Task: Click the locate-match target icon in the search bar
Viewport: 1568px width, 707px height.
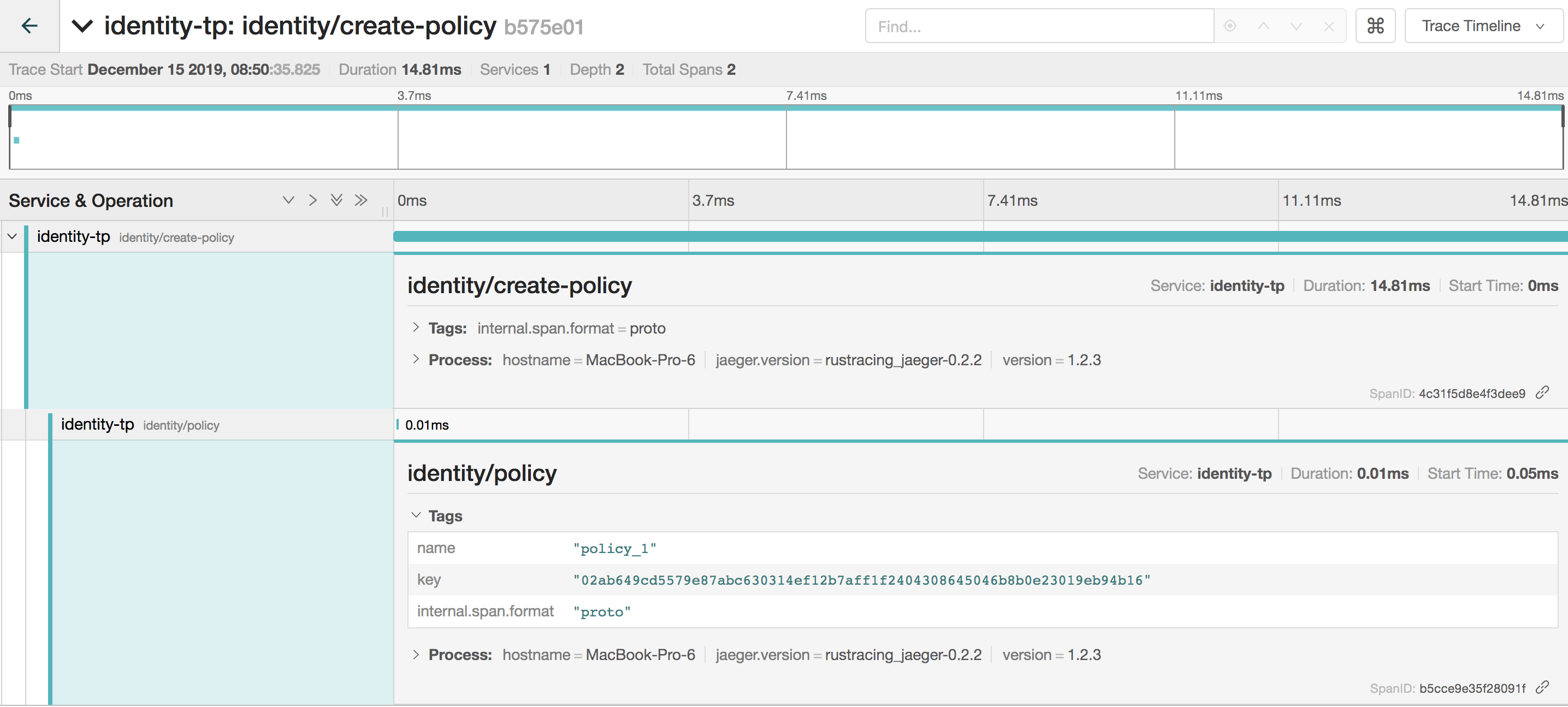Action: [1230, 26]
